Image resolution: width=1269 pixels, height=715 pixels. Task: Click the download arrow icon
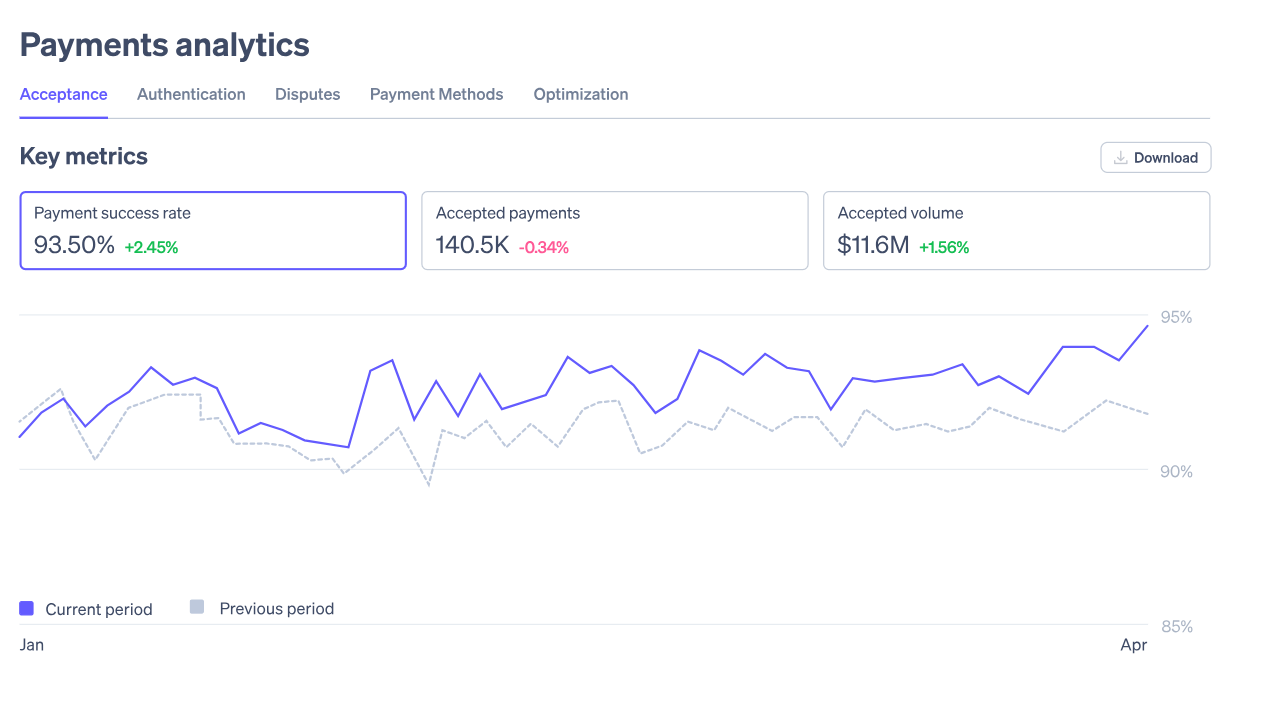click(x=1121, y=158)
